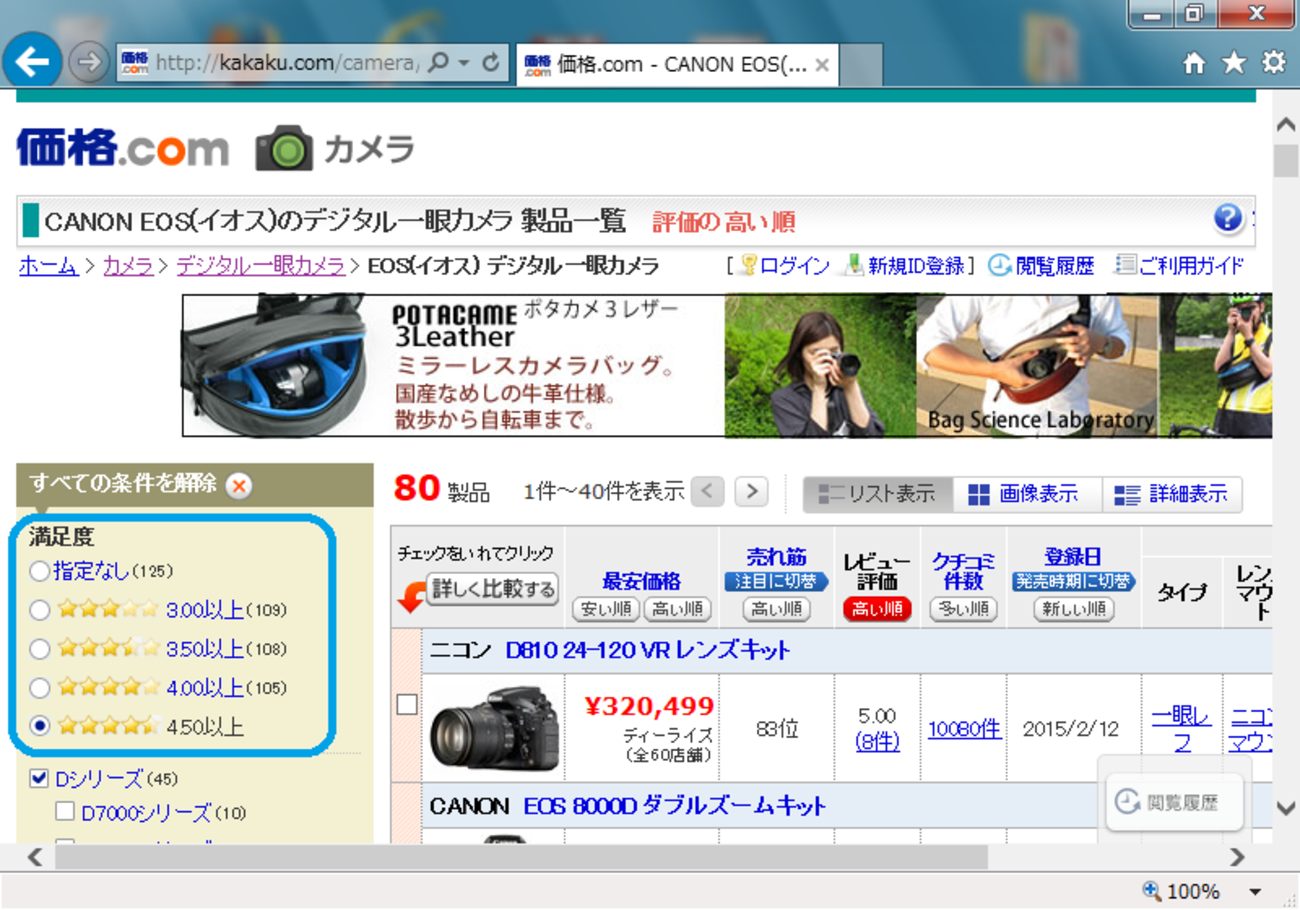
Task: Click the 価格.com site logo
Action: [122, 148]
